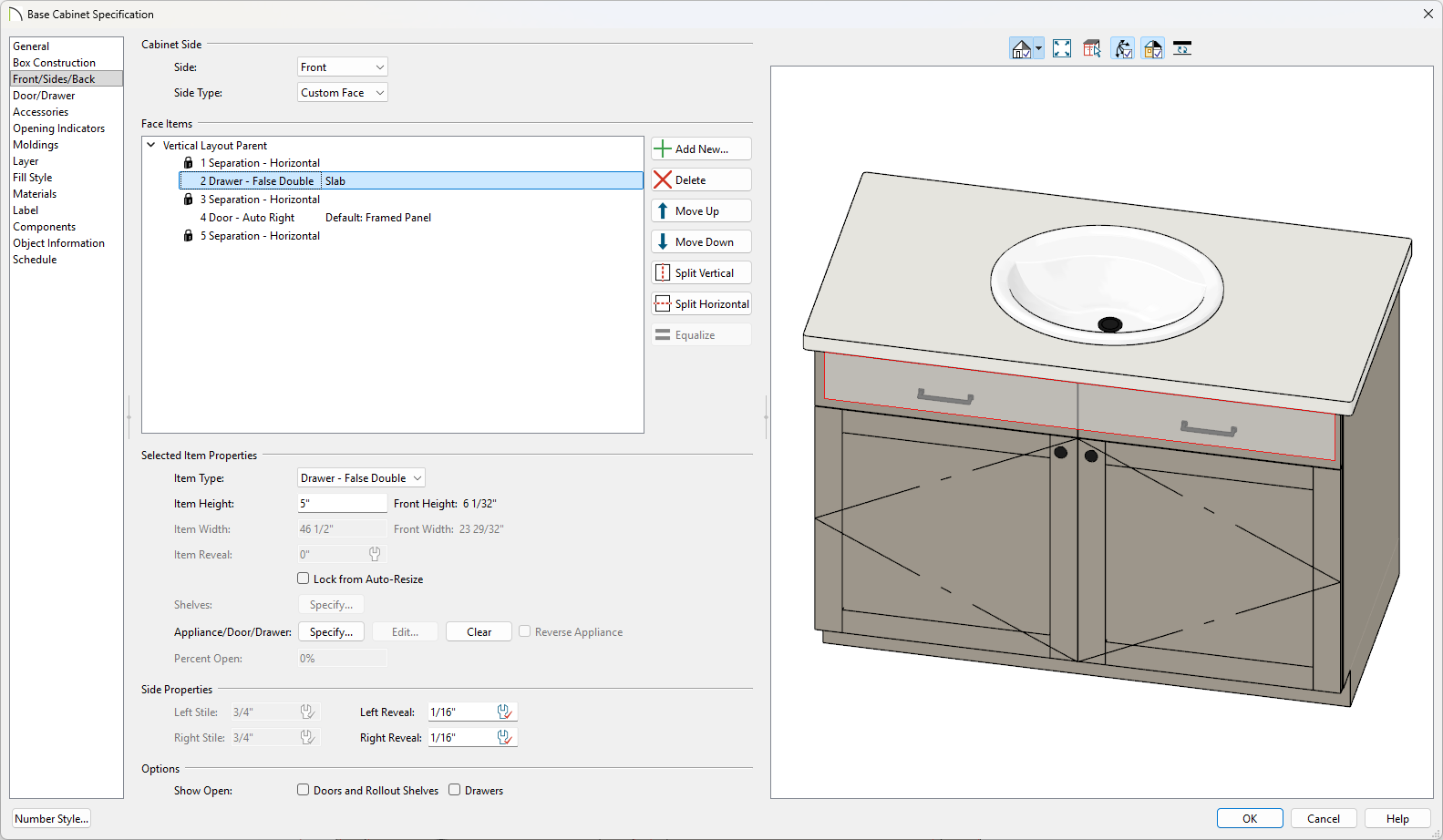The width and height of the screenshot is (1443, 840).
Task: Tick the Show Open Drawers checkbox
Action: [455, 790]
